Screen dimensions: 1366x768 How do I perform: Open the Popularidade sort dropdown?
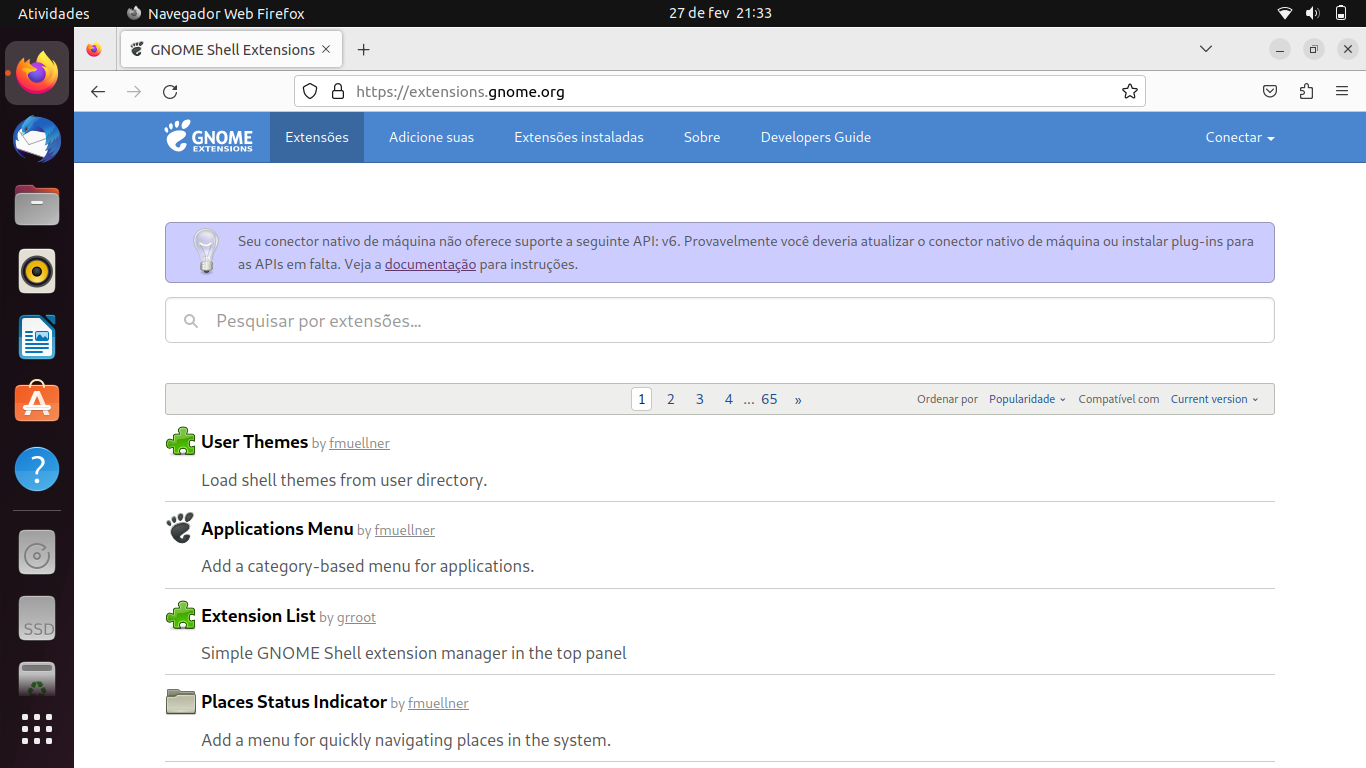(1027, 399)
